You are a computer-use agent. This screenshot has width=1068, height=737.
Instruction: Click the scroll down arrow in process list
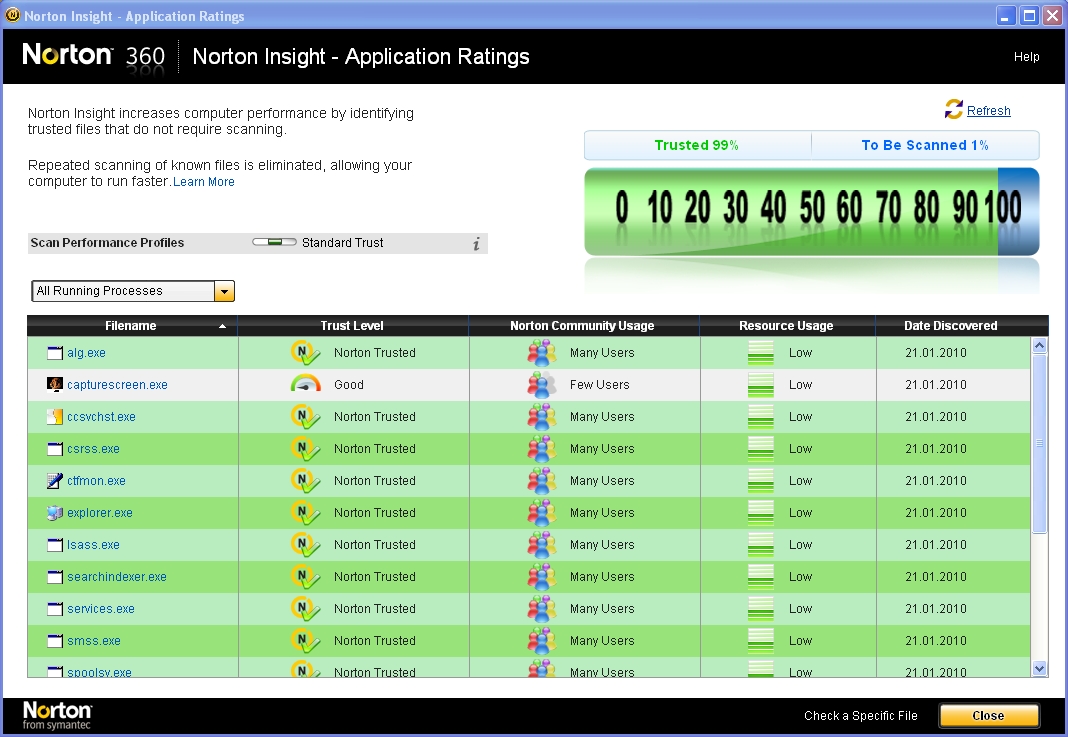coord(1039,668)
